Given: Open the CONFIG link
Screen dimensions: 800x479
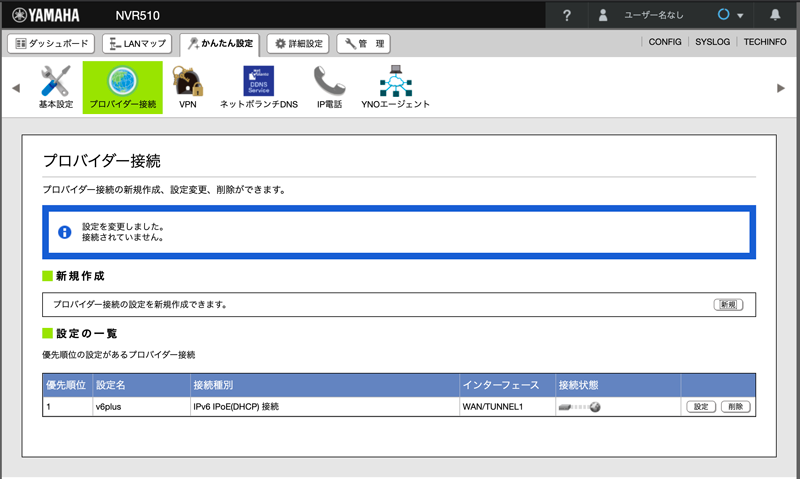Looking at the screenshot, I should [x=665, y=42].
